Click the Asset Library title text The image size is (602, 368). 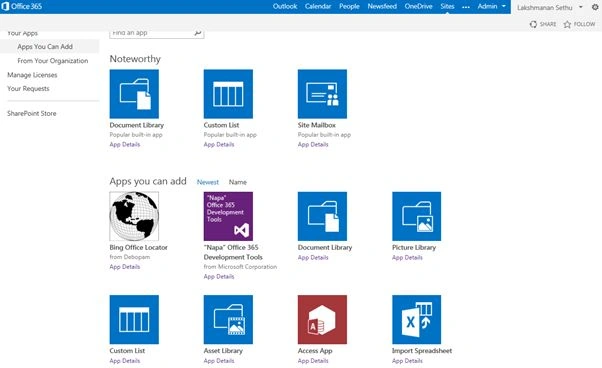(x=223, y=351)
